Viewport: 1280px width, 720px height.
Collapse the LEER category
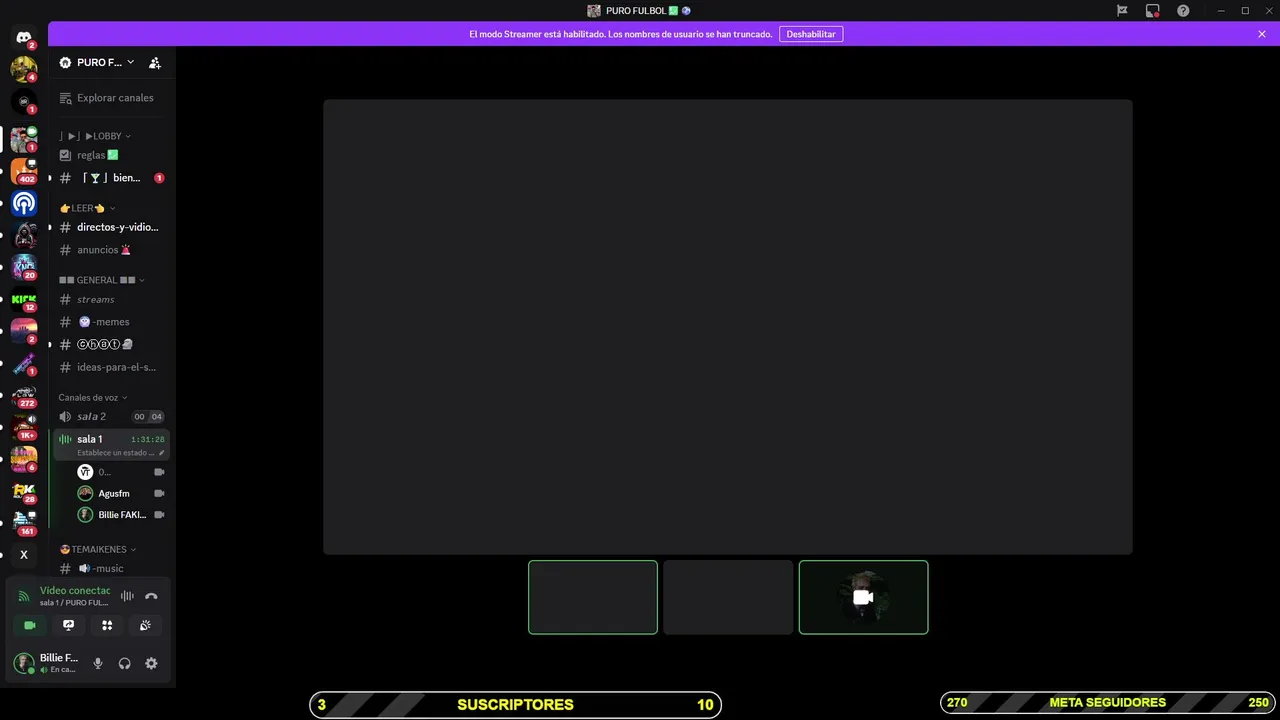(87, 208)
